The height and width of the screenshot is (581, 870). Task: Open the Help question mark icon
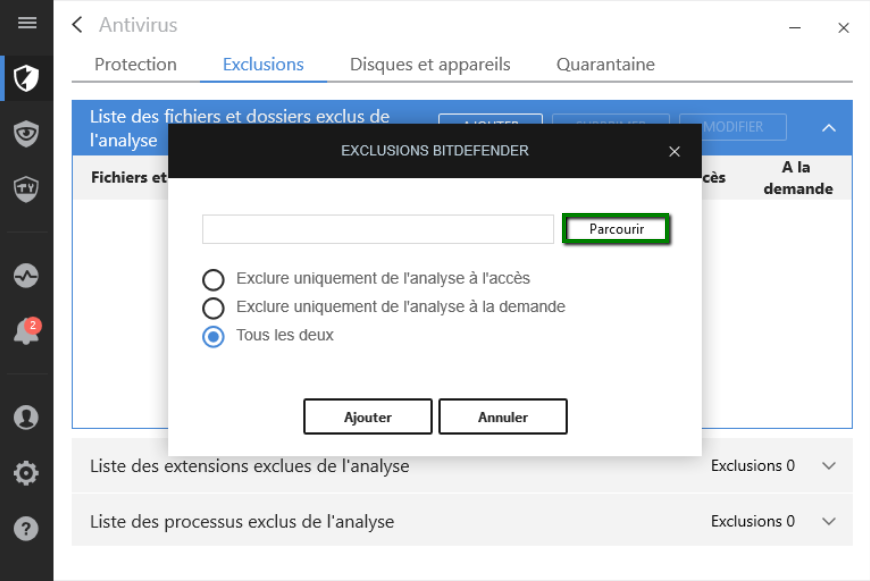(x=27, y=526)
